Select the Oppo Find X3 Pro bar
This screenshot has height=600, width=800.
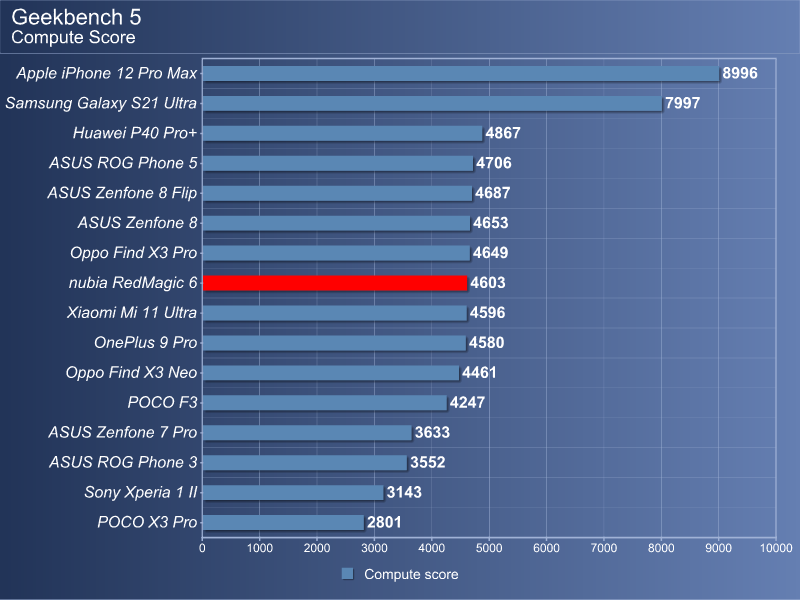click(336, 253)
